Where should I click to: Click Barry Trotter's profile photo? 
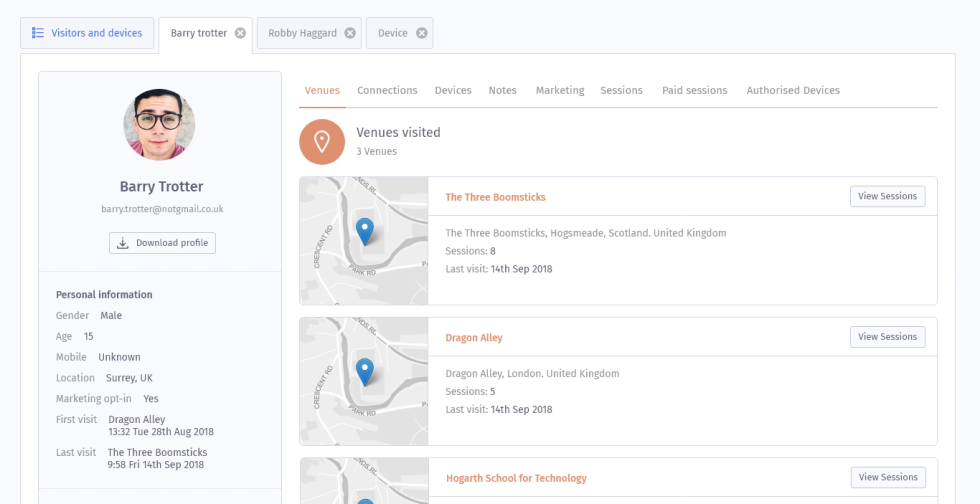[x=159, y=125]
